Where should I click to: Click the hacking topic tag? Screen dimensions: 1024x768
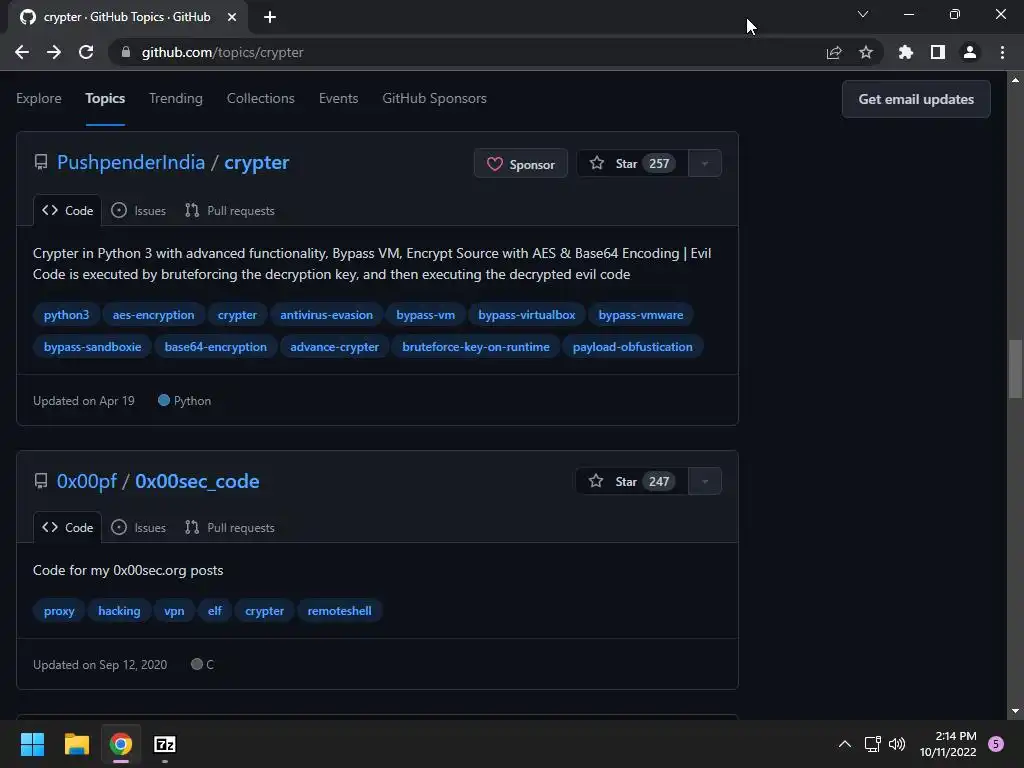point(119,611)
